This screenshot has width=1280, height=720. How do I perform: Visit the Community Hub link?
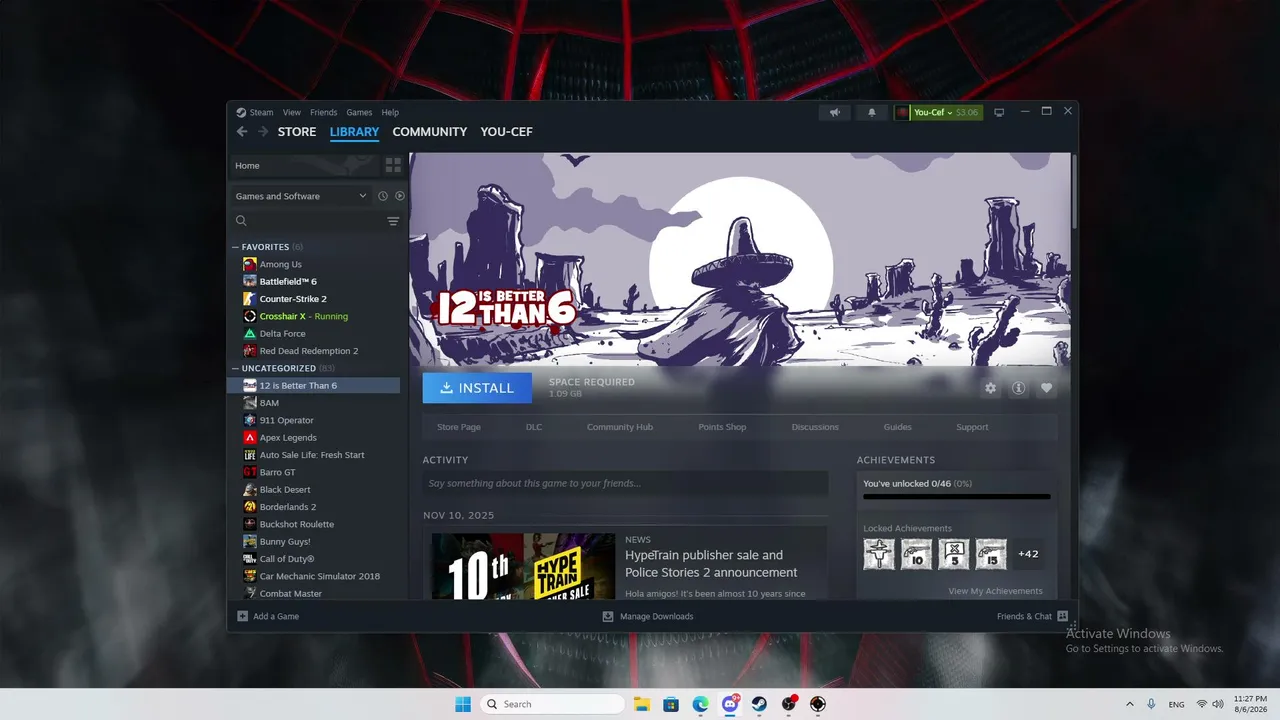coord(620,427)
